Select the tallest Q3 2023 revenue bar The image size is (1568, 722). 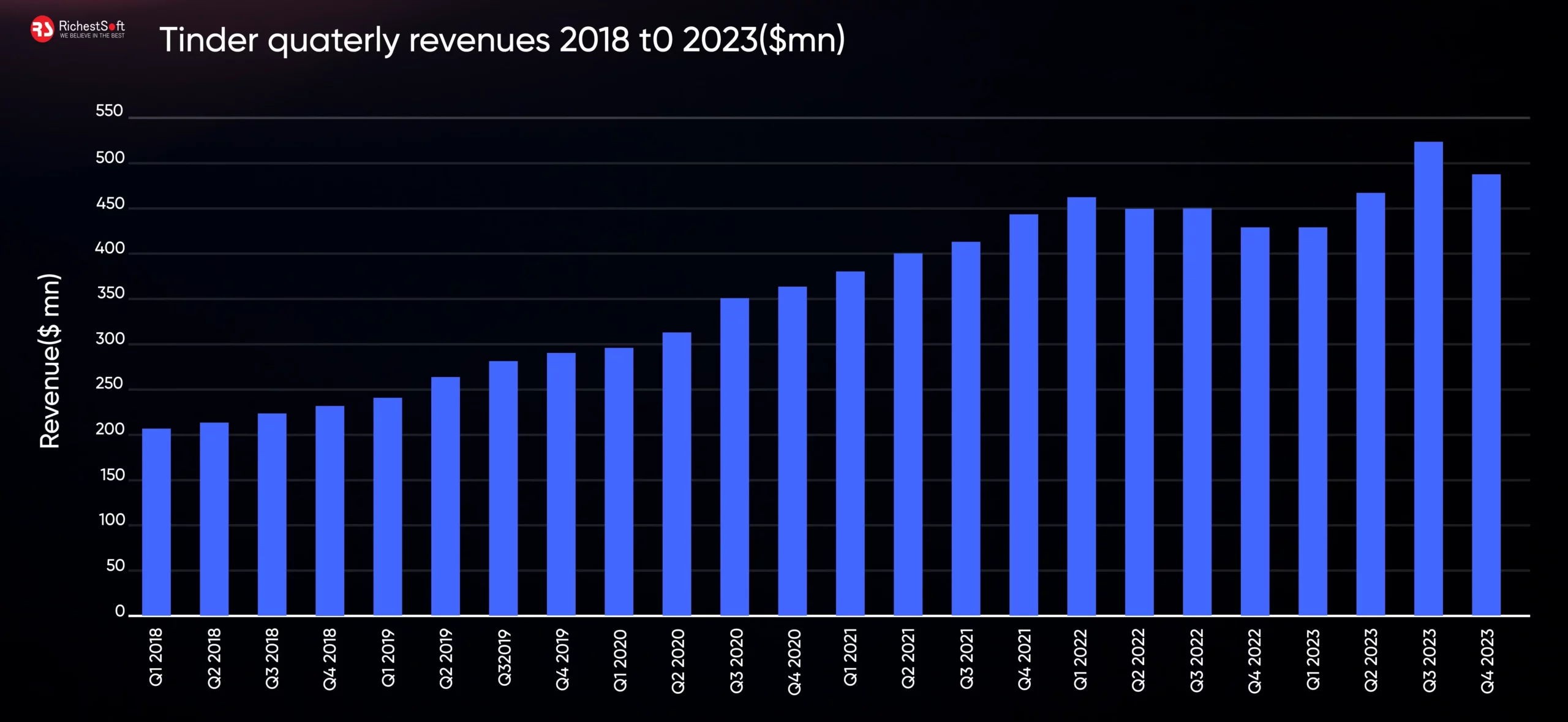click(1428, 379)
